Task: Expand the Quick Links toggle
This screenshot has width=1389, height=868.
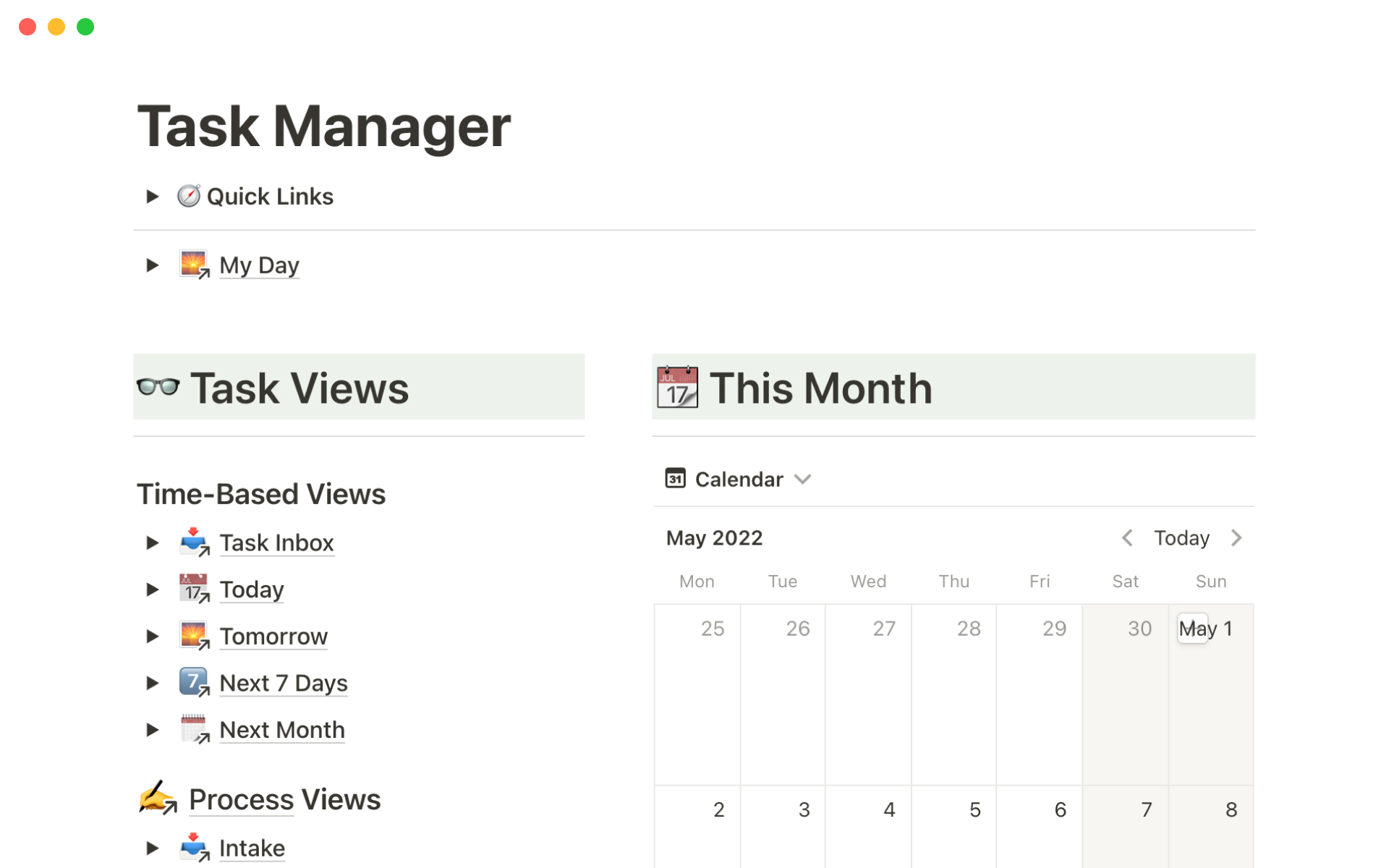Action: 152,197
